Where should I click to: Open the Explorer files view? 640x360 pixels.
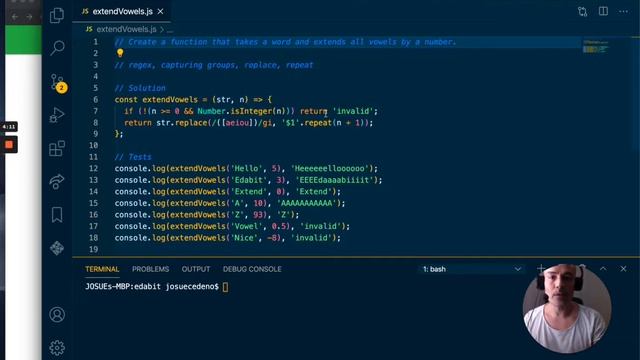coord(57,16)
